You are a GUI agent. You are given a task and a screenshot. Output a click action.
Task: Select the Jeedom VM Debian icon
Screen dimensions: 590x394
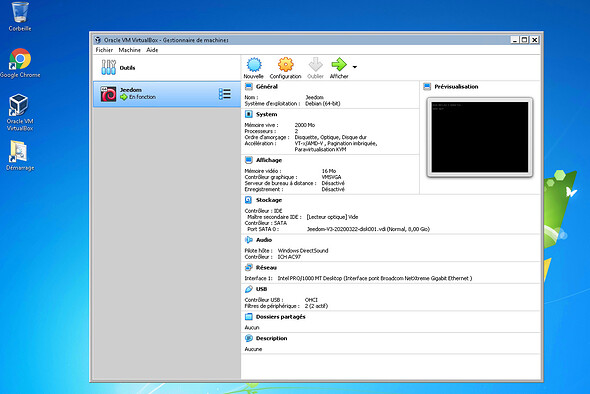pyautogui.click(x=108, y=94)
